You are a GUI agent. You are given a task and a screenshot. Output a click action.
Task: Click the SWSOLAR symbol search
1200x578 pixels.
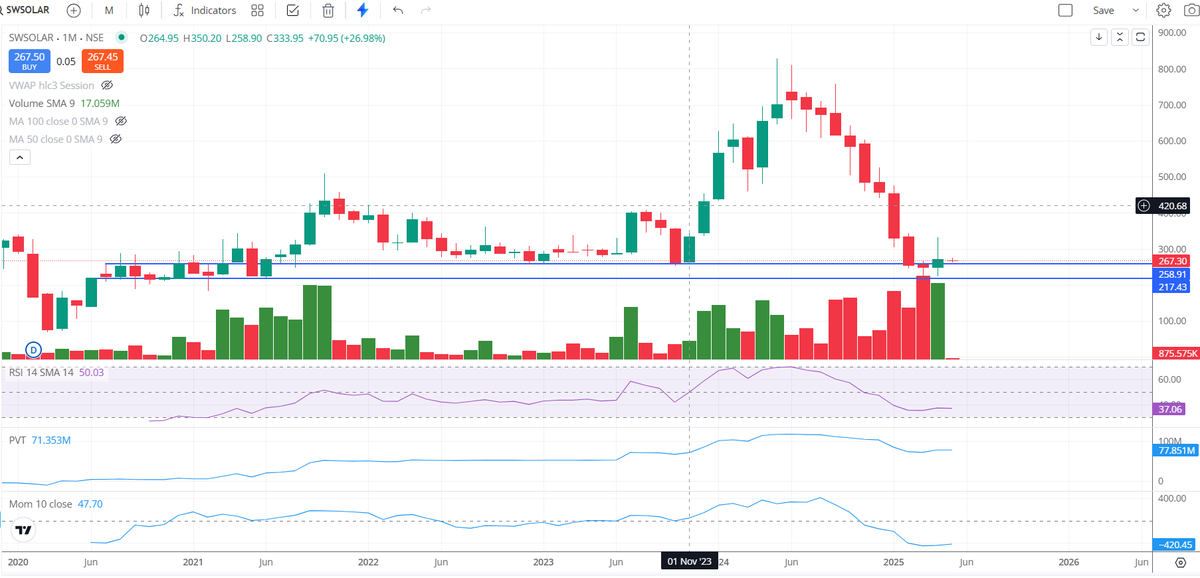[29, 10]
